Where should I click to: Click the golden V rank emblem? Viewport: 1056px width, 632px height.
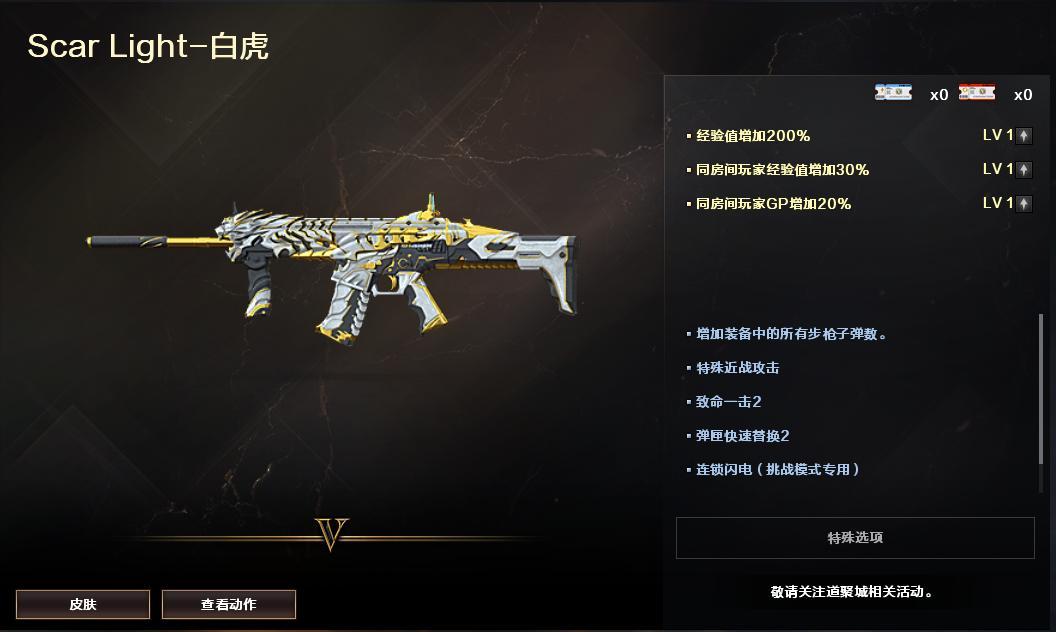[331, 534]
